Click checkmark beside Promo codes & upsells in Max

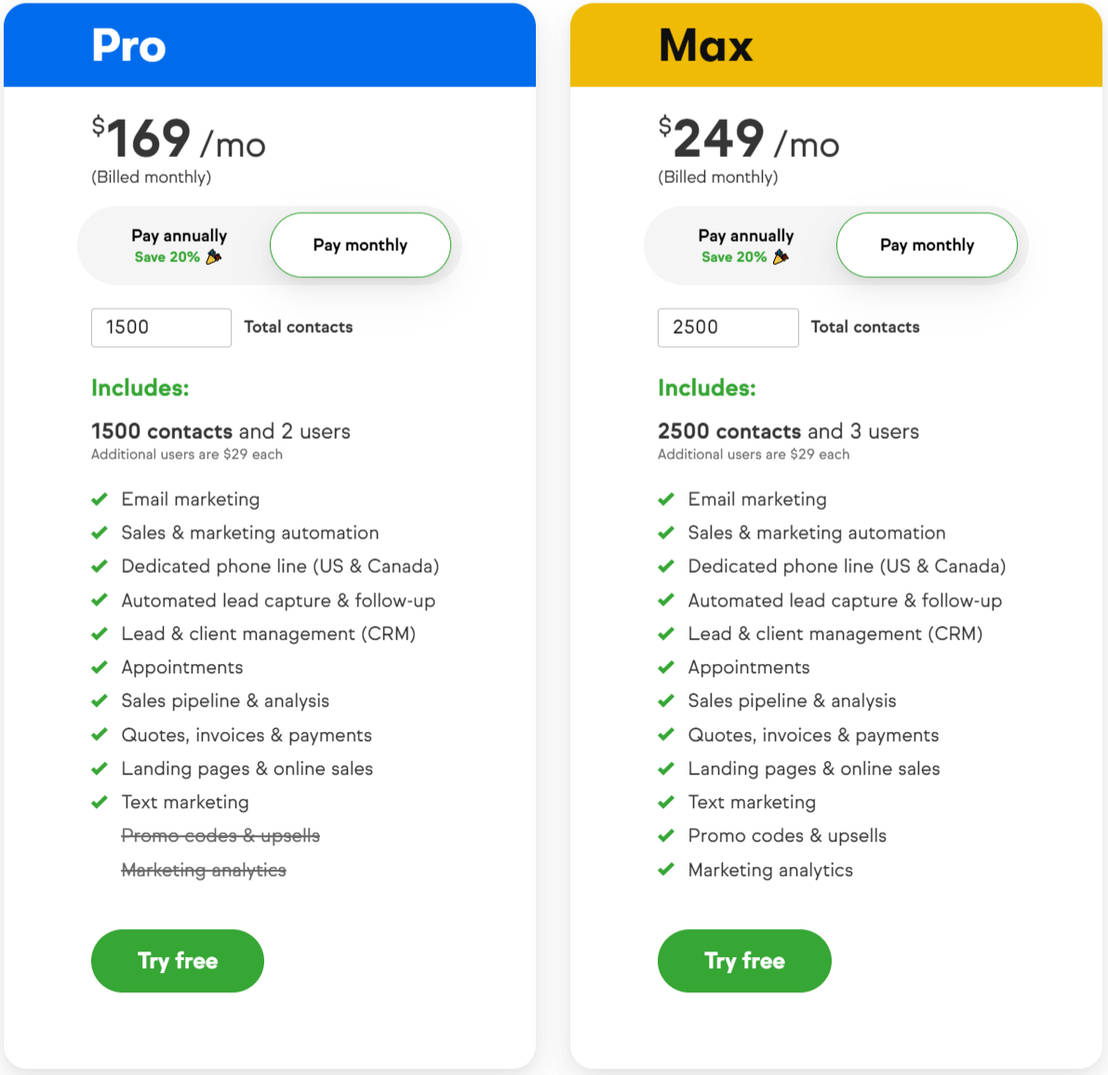tap(666, 836)
